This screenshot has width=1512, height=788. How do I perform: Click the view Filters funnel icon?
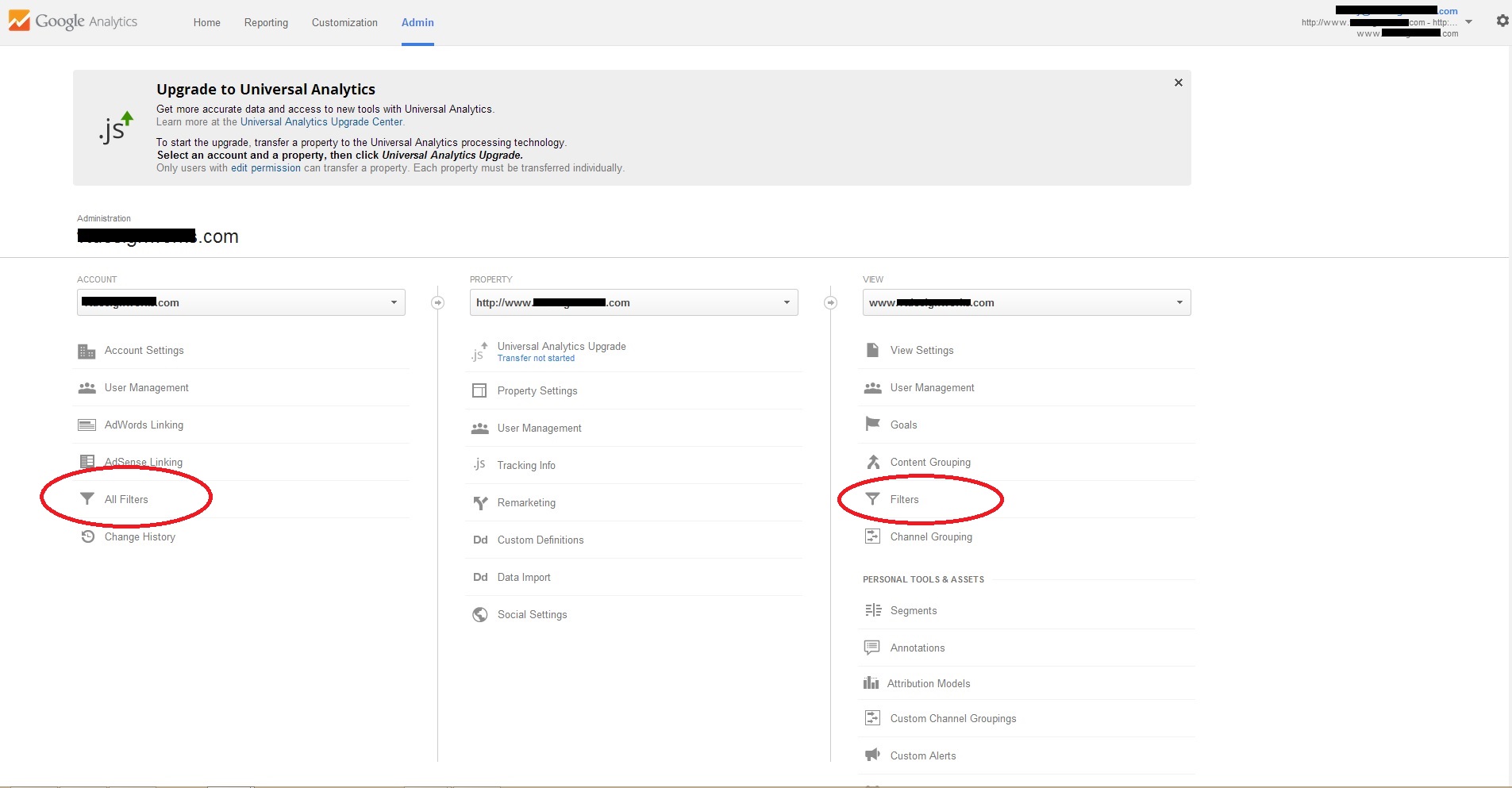[872, 499]
